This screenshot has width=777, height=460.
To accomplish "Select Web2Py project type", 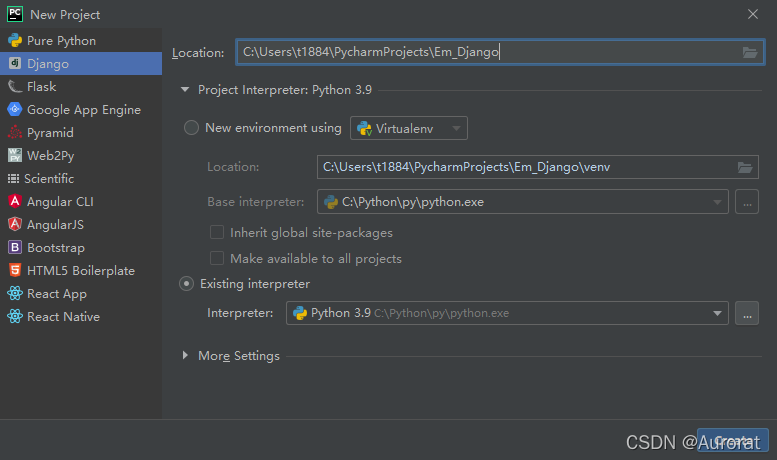I will point(81,156).
